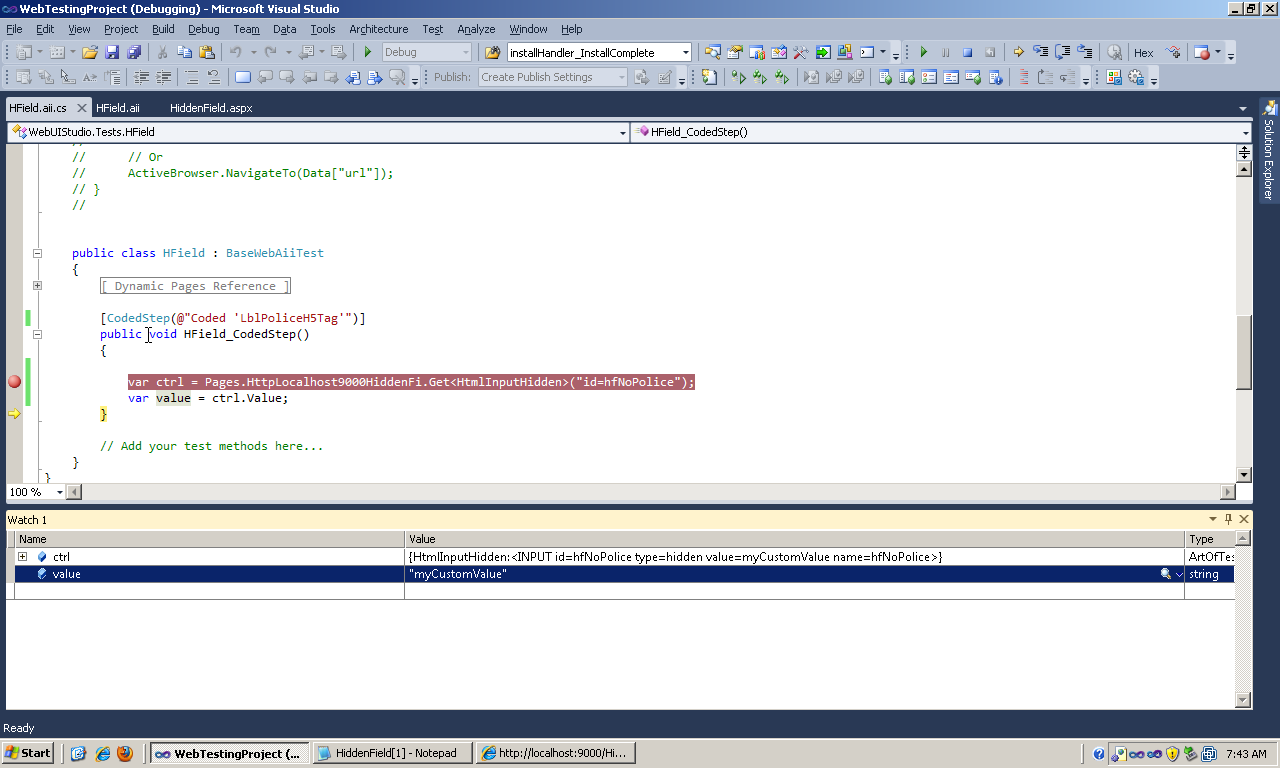Open the Debug menu

pos(204,29)
